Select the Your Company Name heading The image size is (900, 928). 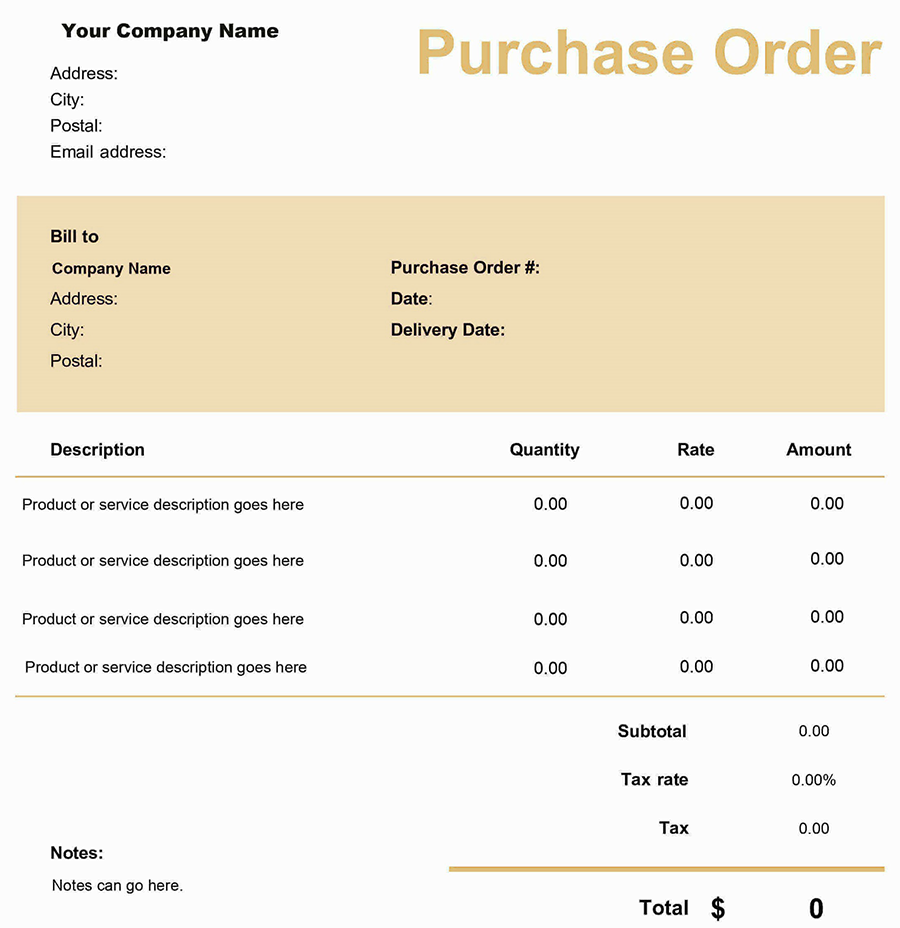(170, 31)
